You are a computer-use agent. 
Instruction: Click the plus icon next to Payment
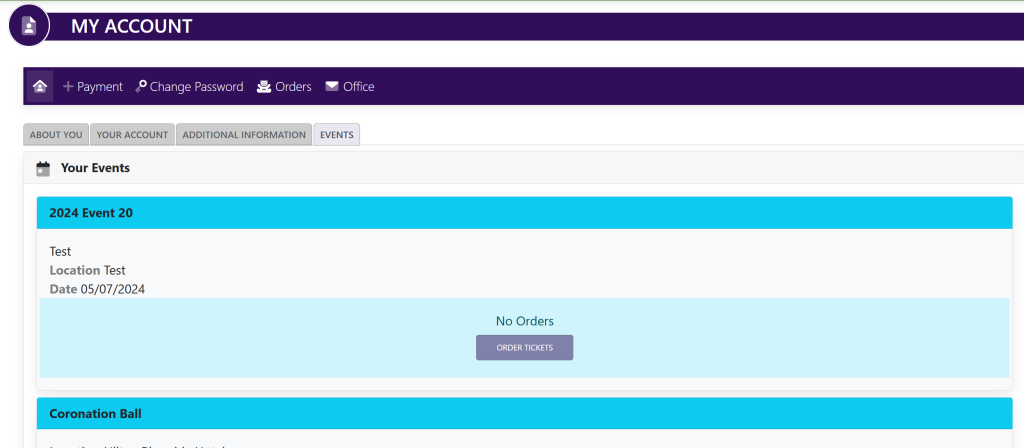(68, 87)
